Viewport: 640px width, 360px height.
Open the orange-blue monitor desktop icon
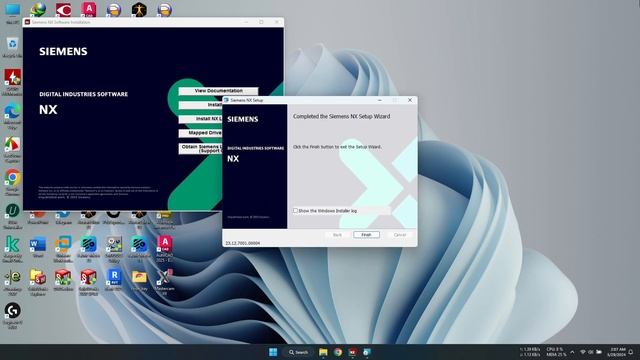click(63, 248)
